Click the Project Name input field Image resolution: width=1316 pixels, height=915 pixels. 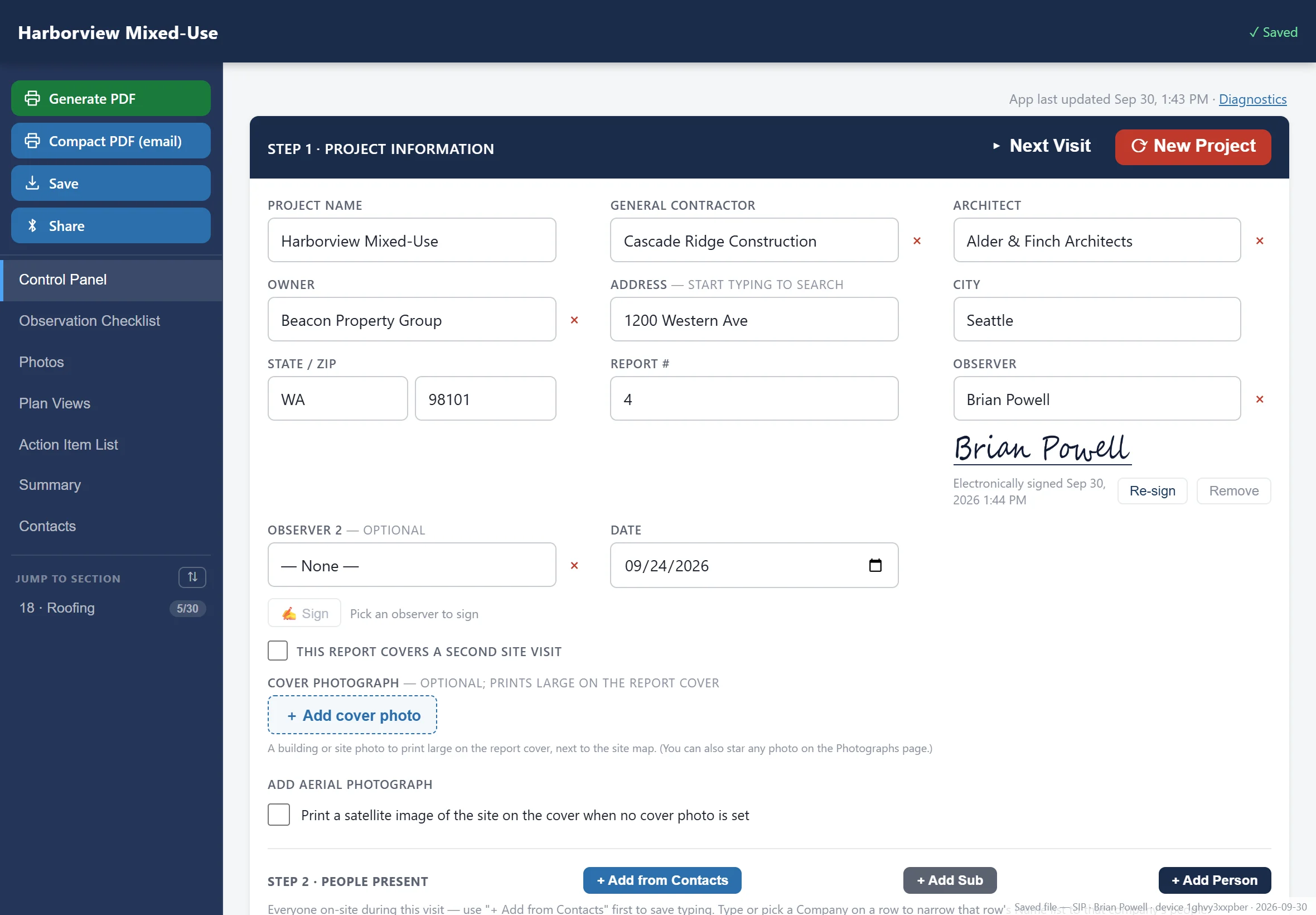click(412, 241)
